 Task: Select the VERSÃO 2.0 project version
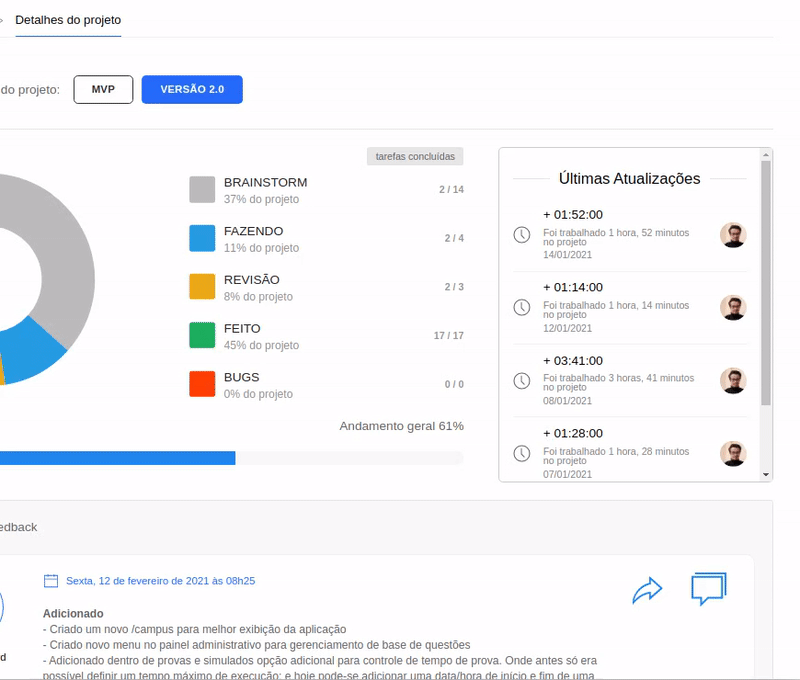tap(192, 89)
